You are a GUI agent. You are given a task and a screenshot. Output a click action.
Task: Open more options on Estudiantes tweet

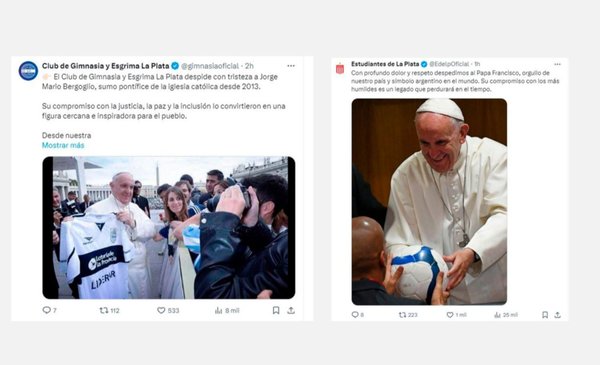pos(558,64)
